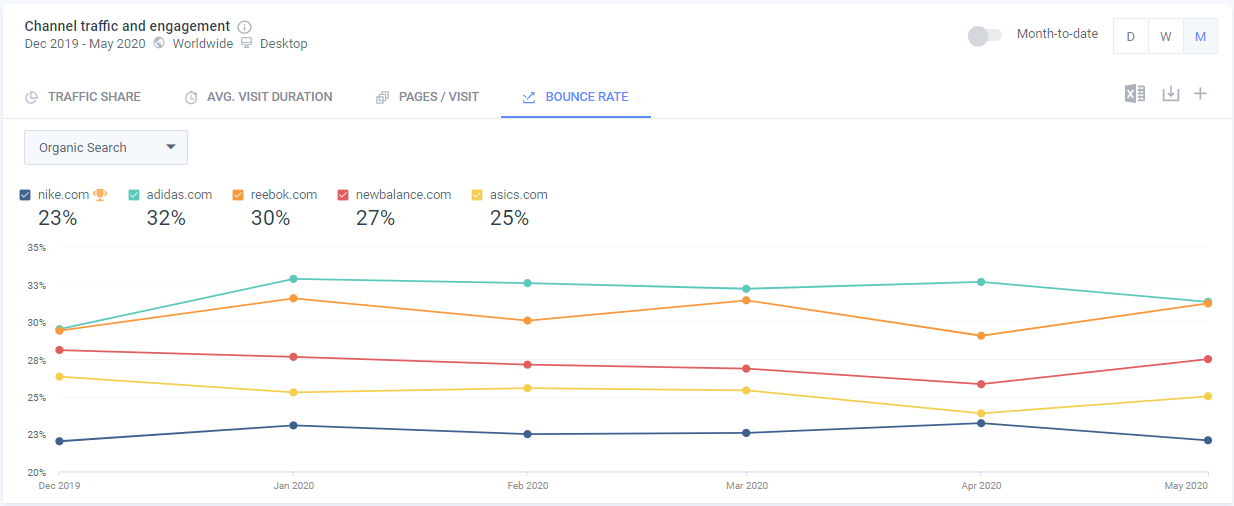Switch to the Avg. Visit Duration tab
The image size is (1234, 506).
pyautogui.click(x=258, y=97)
